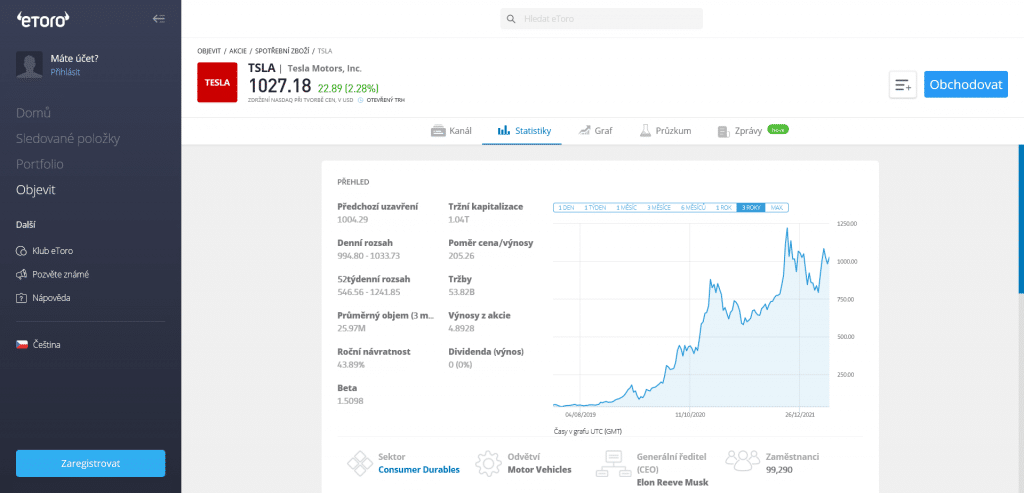Viewport: 1024px width, 493px height.
Task: Open the Čeština language selector
Action: [x=39, y=344]
